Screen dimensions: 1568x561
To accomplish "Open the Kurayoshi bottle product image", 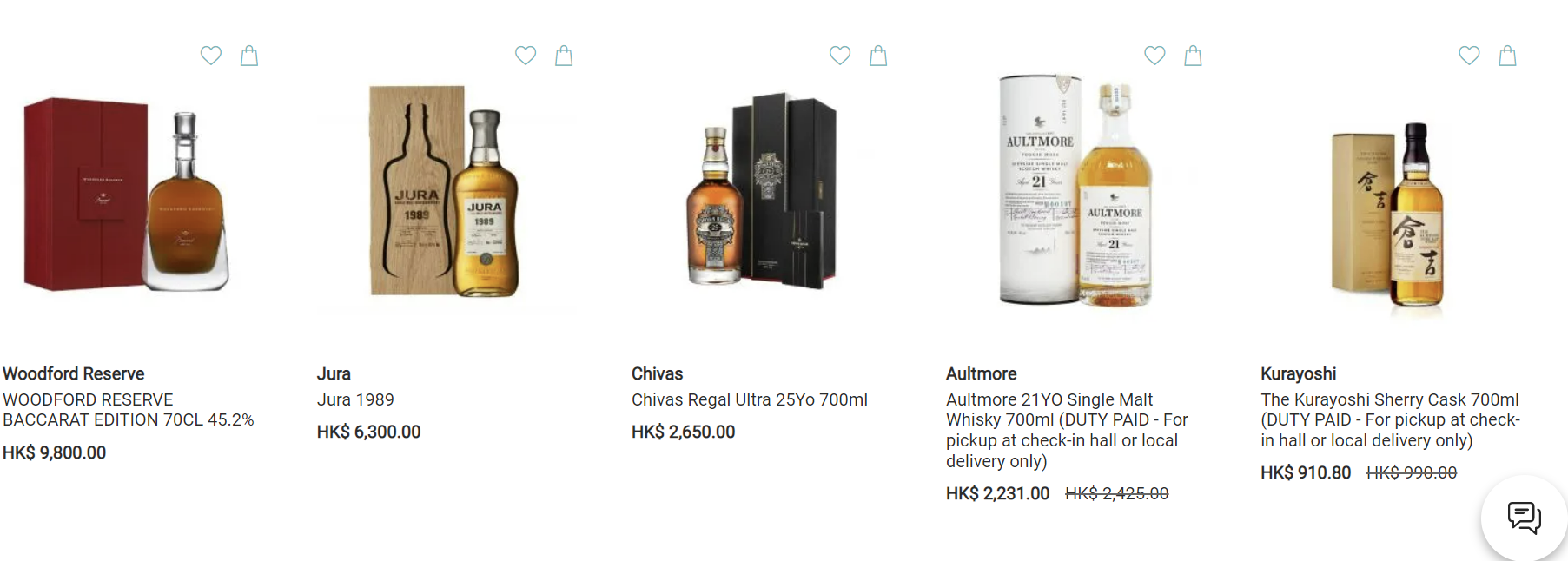I will pyautogui.click(x=1389, y=215).
